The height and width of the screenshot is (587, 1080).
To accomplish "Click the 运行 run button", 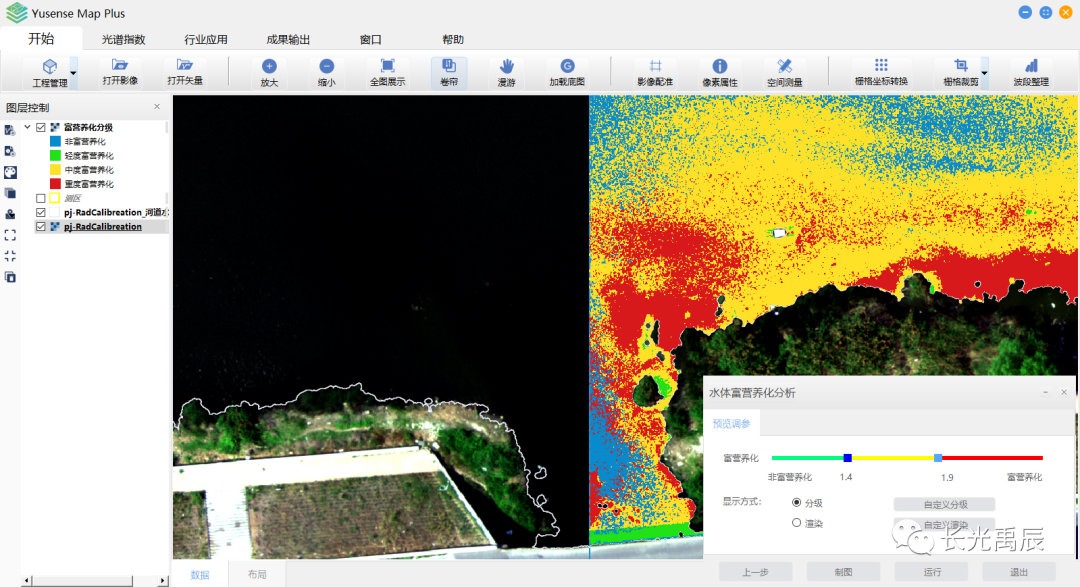I will tap(932, 572).
